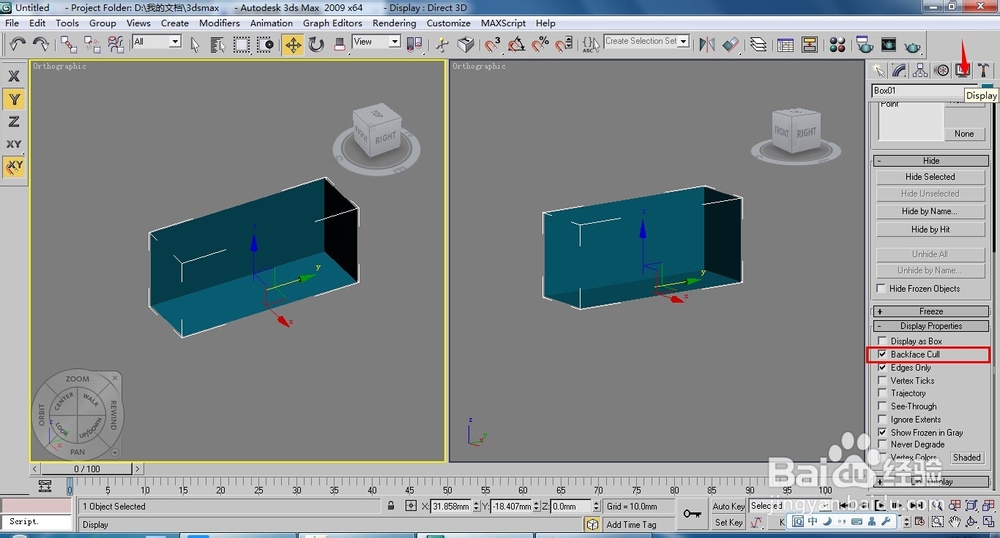This screenshot has height=538, width=1000.
Task: Open the Layer Manager icon
Action: pyautogui.click(x=758, y=44)
